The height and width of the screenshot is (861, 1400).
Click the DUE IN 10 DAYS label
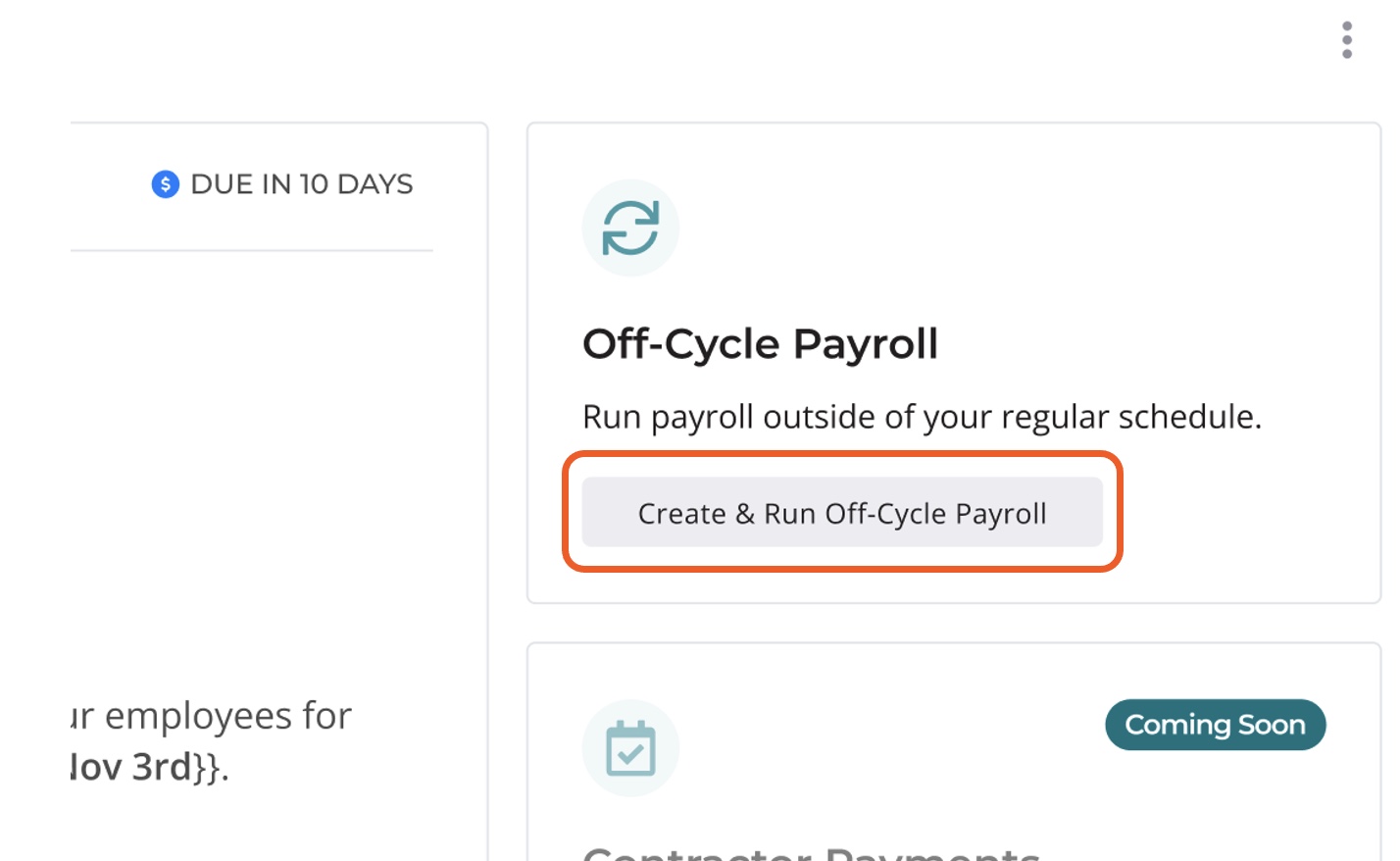[x=302, y=184]
